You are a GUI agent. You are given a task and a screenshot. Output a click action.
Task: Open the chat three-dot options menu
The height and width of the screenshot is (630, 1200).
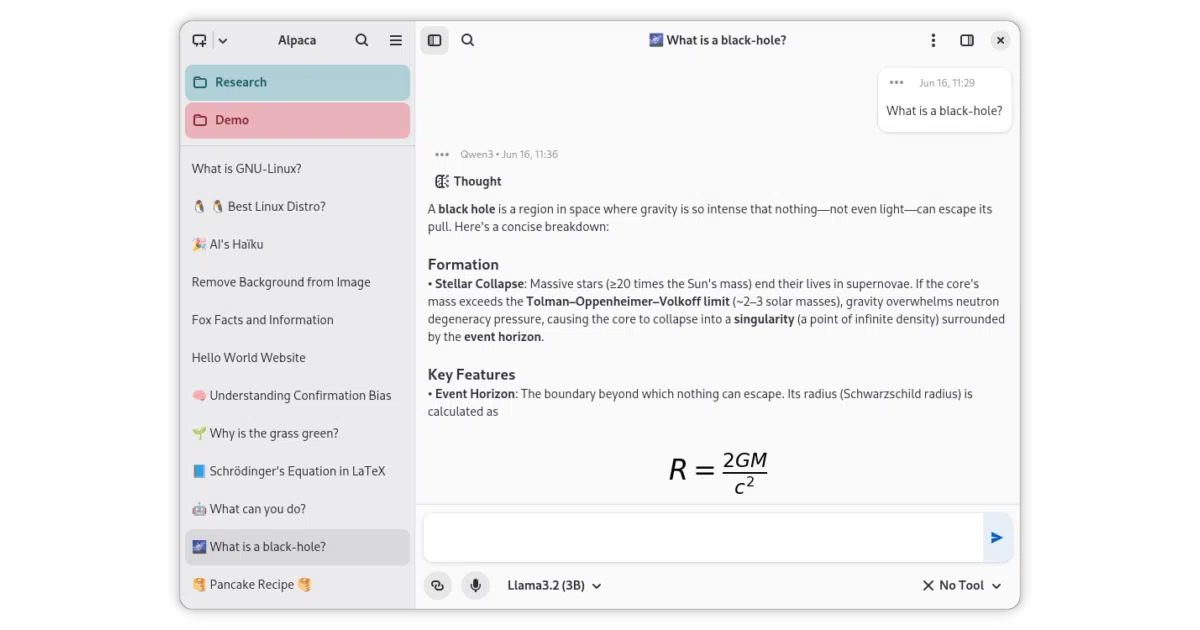point(933,41)
